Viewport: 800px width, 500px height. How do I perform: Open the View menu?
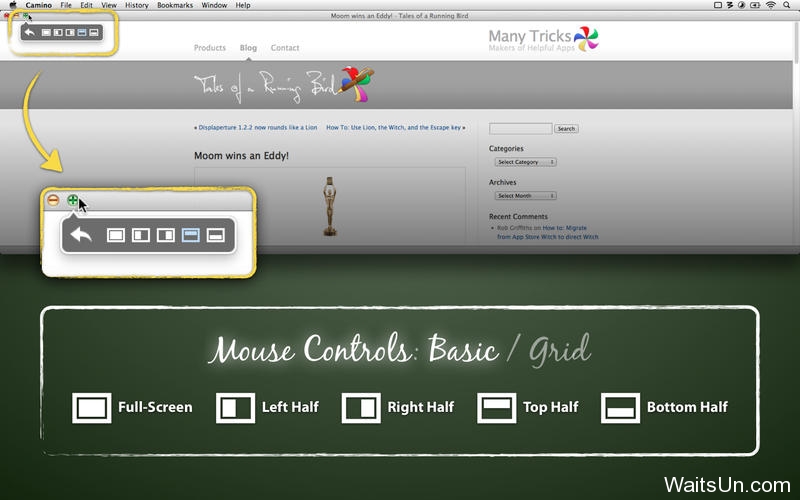click(x=109, y=5)
